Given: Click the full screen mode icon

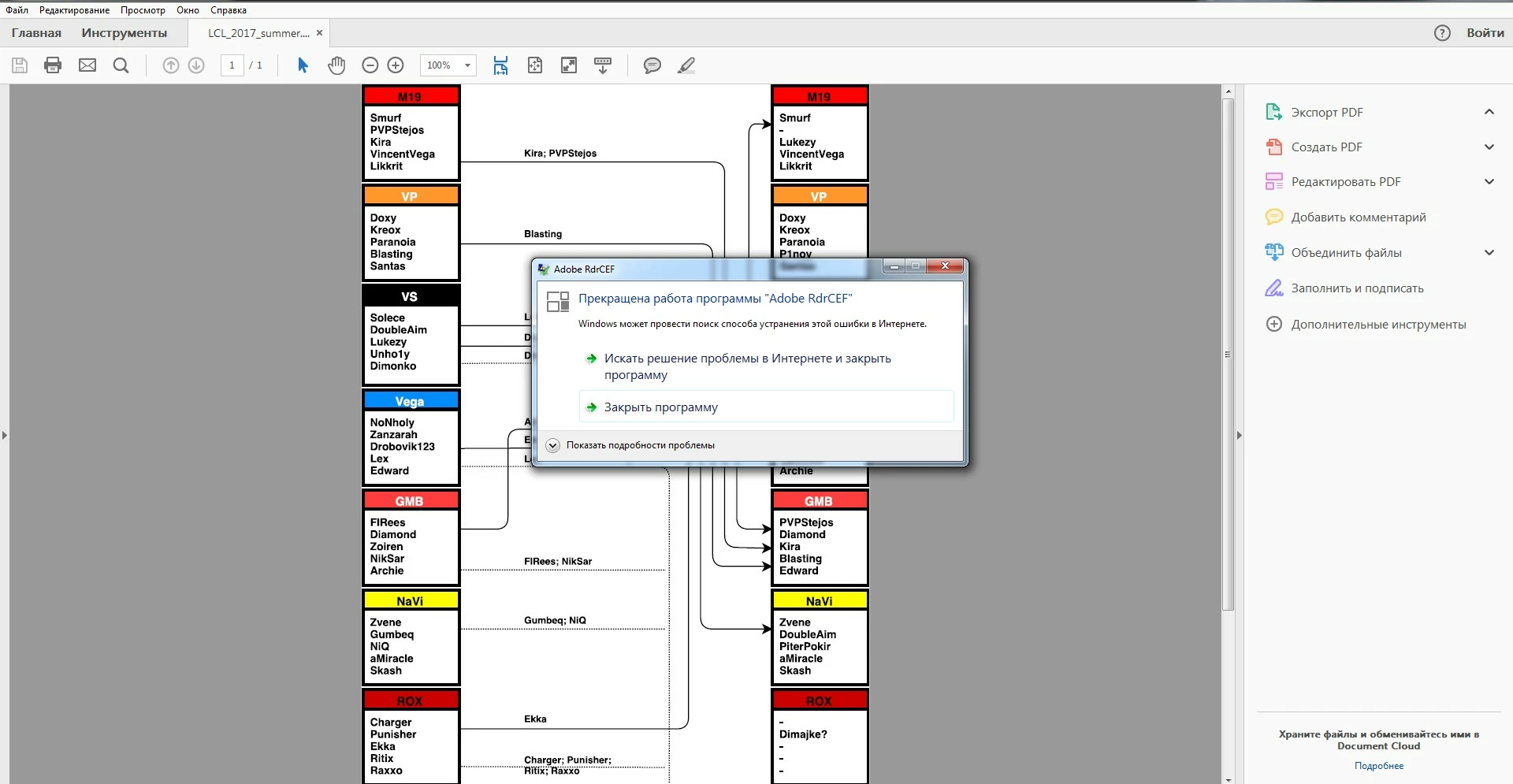Looking at the screenshot, I should point(569,65).
